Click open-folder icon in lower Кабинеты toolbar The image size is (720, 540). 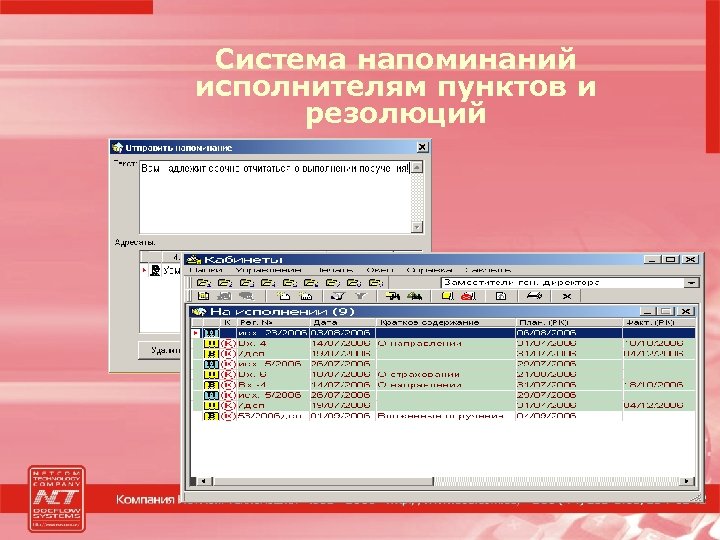(x=283, y=297)
